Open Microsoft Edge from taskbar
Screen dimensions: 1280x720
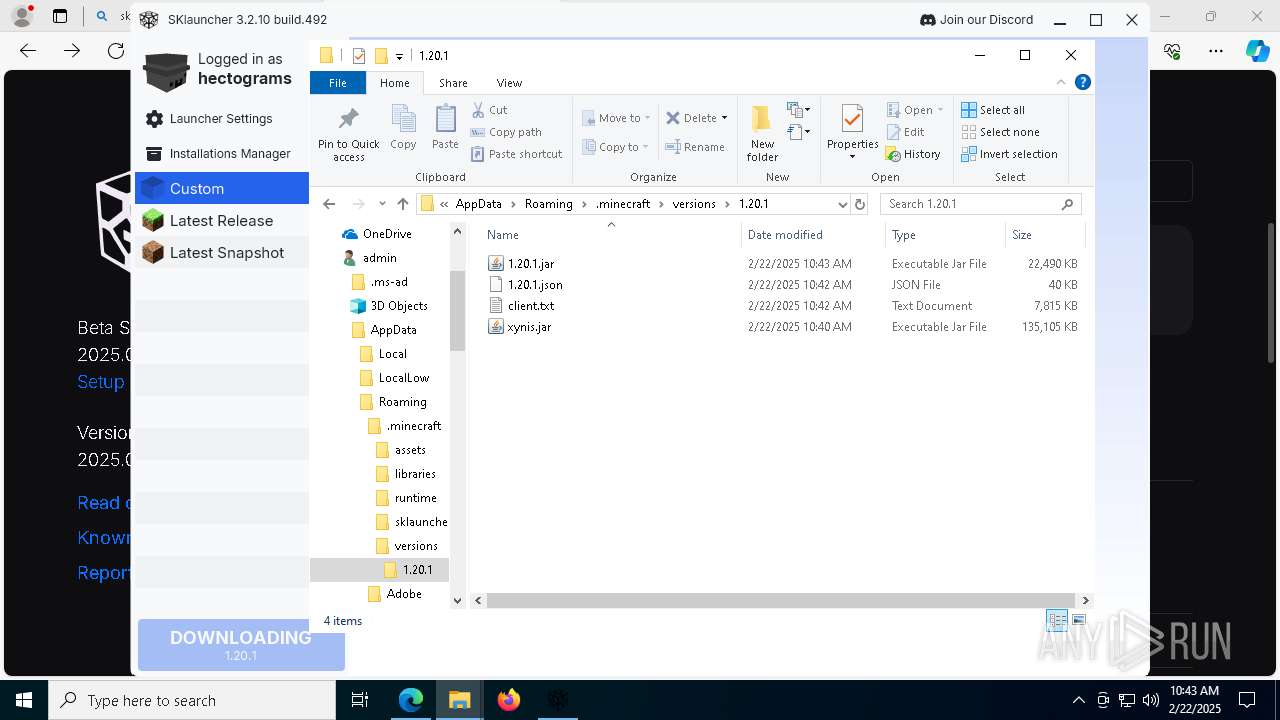[x=411, y=700]
